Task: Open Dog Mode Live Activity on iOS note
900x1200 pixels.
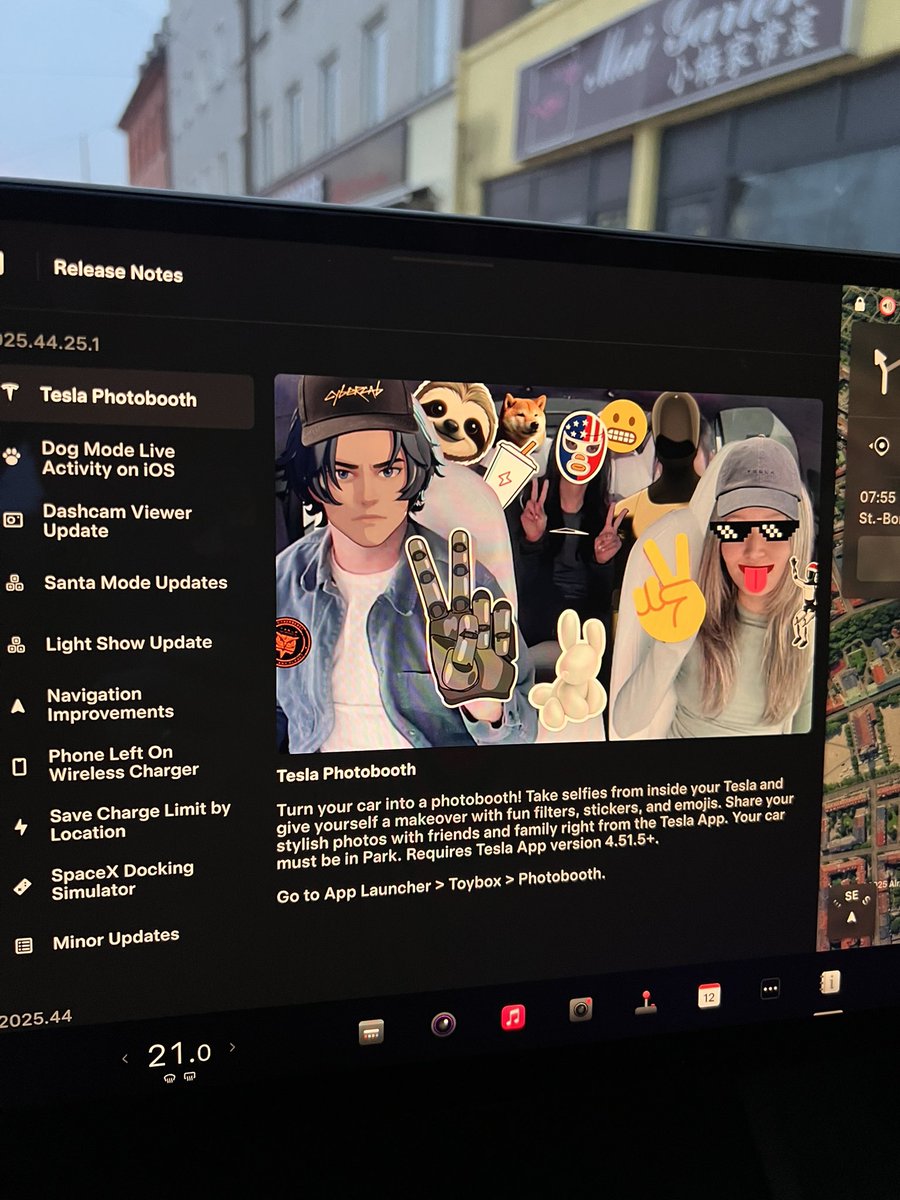Action: pyautogui.click(x=108, y=460)
